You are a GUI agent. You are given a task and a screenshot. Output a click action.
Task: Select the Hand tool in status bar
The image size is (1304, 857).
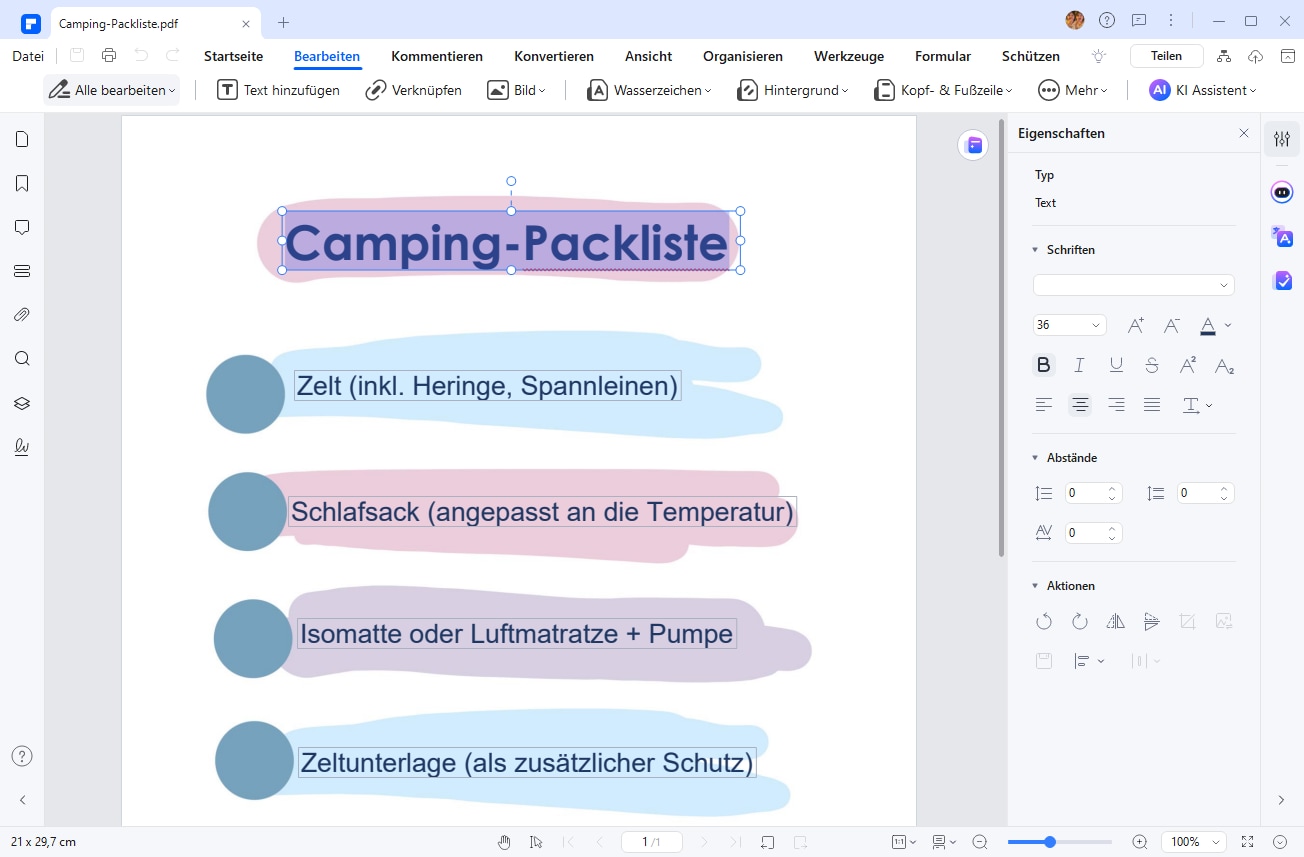[x=505, y=842]
